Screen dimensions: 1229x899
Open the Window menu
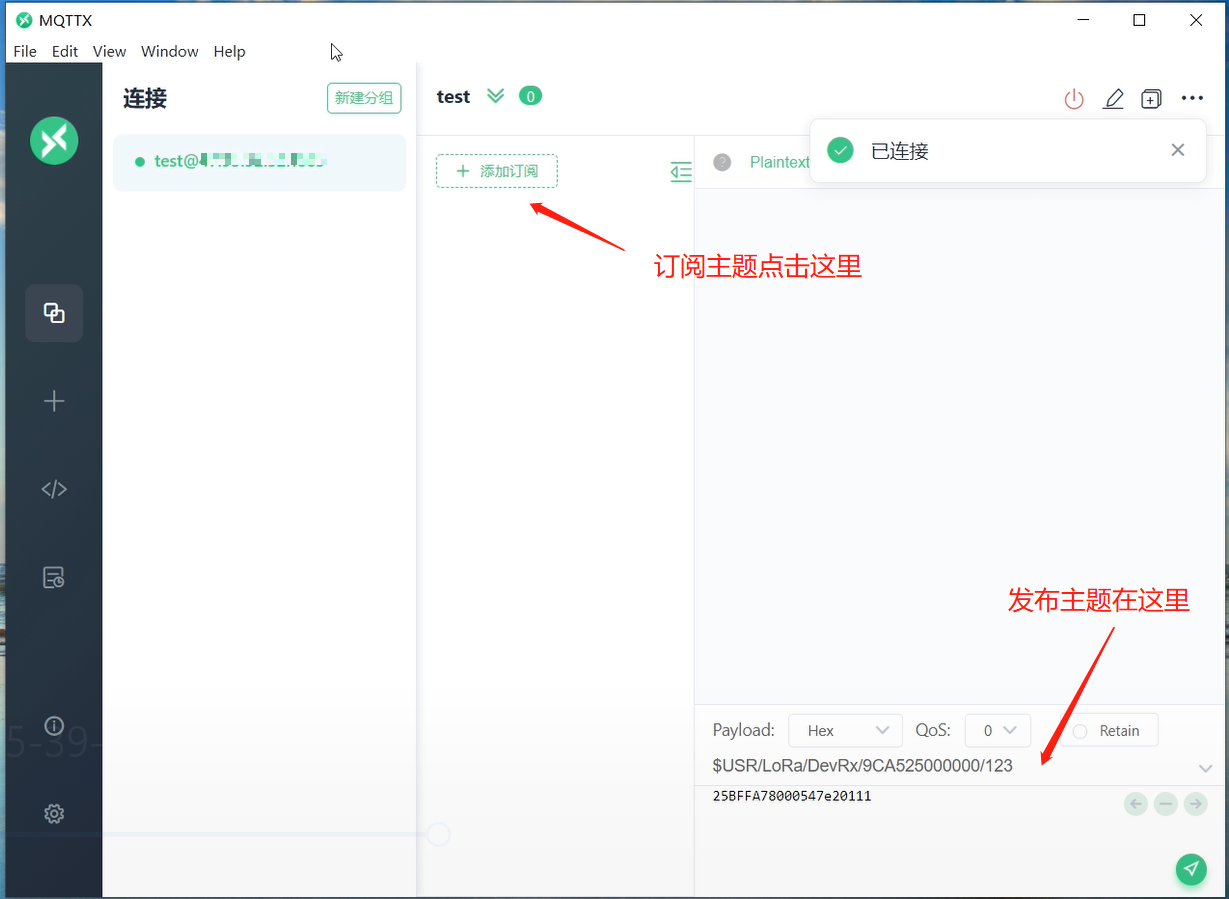click(x=169, y=51)
